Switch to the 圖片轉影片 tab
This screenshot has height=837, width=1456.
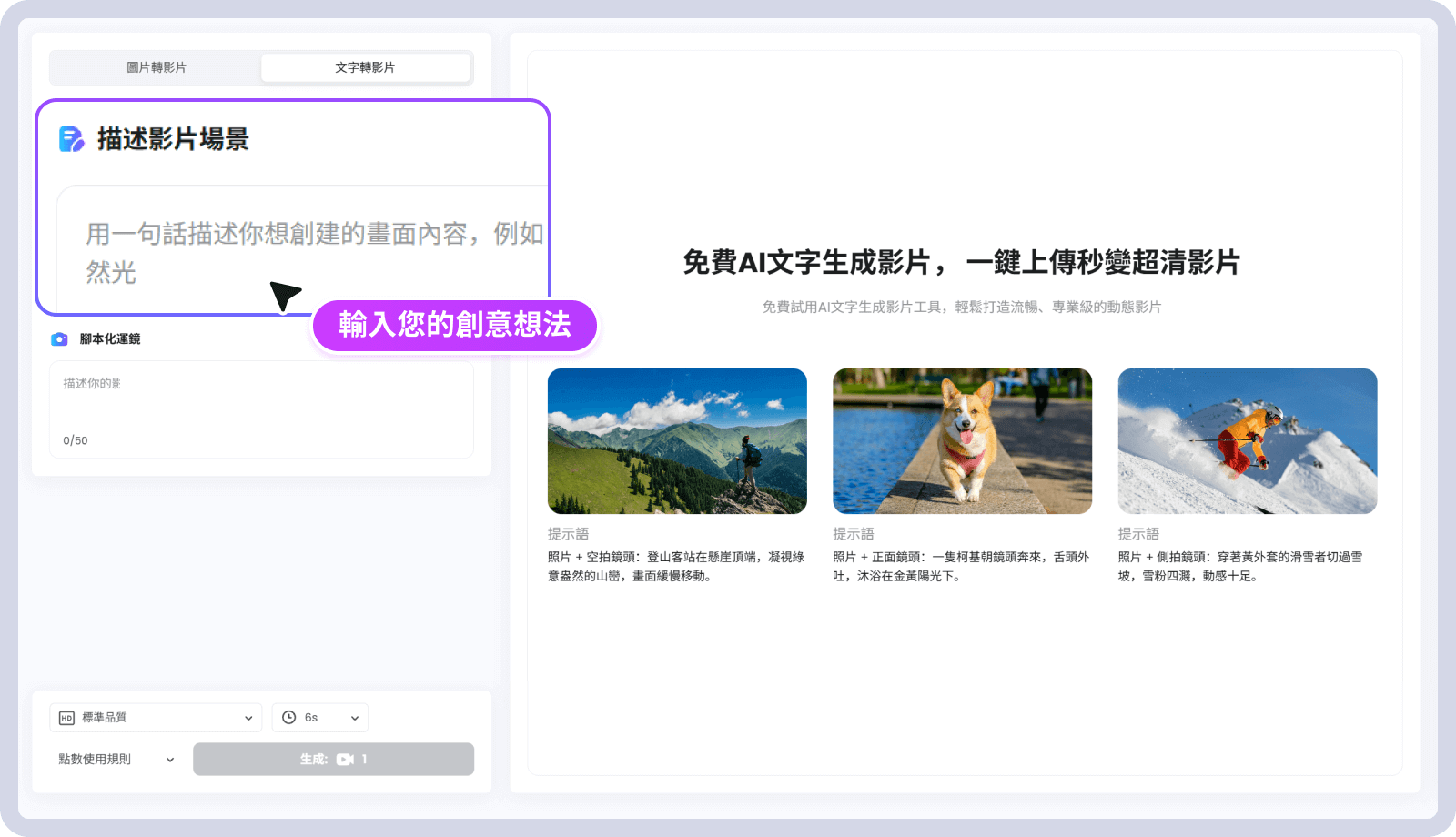click(157, 67)
